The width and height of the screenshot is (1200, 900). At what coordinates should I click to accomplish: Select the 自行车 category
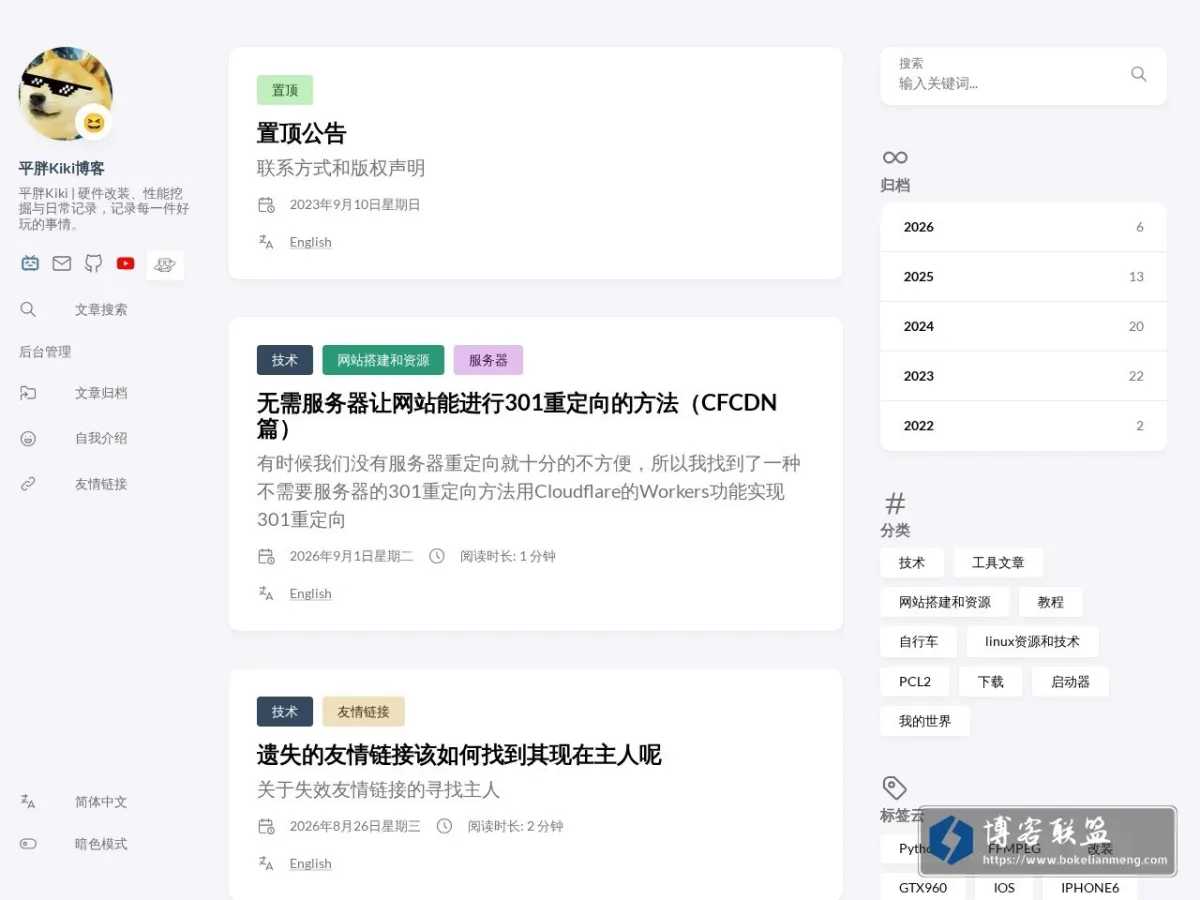point(919,642)
